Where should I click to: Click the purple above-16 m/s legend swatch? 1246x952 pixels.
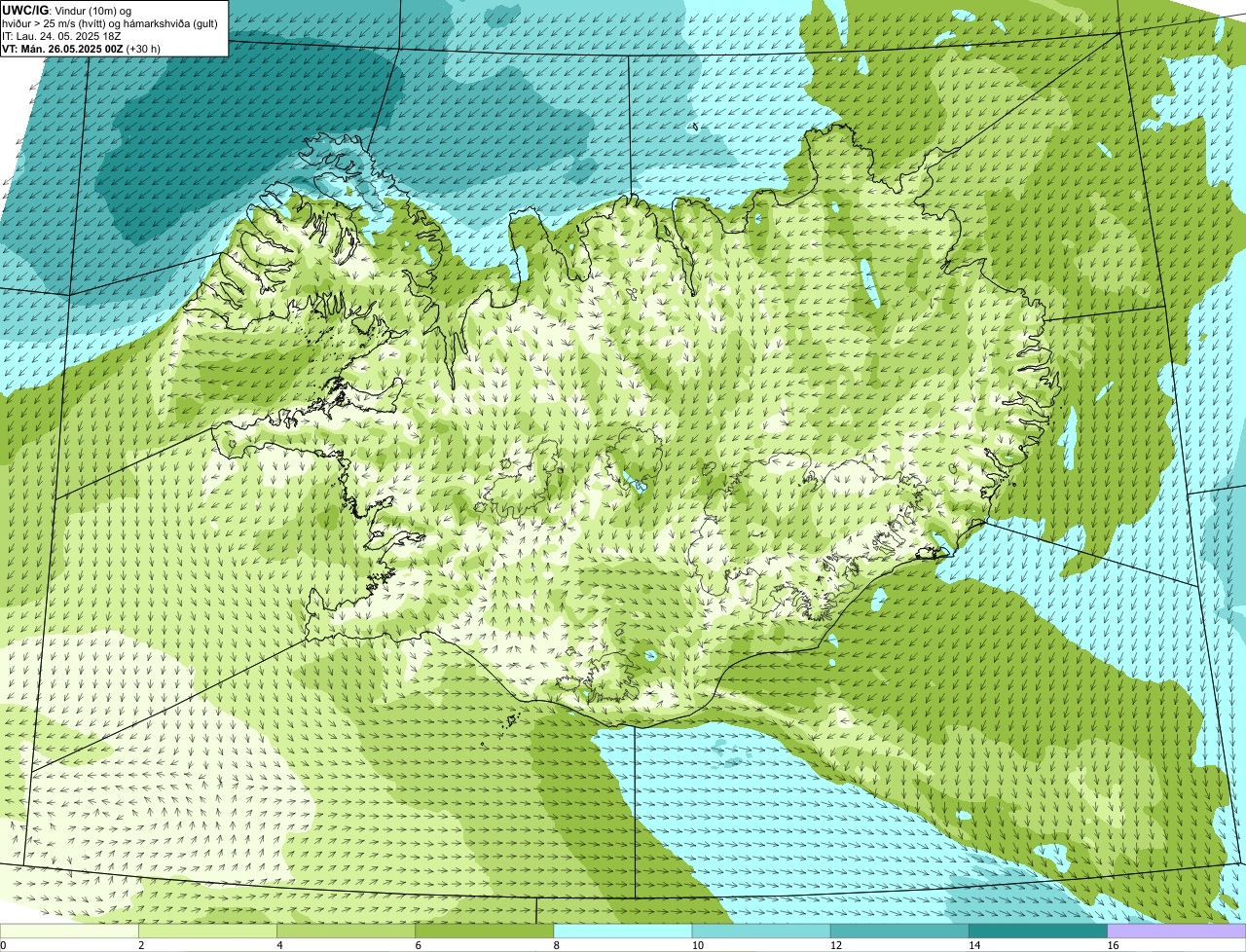(1177, 931)
